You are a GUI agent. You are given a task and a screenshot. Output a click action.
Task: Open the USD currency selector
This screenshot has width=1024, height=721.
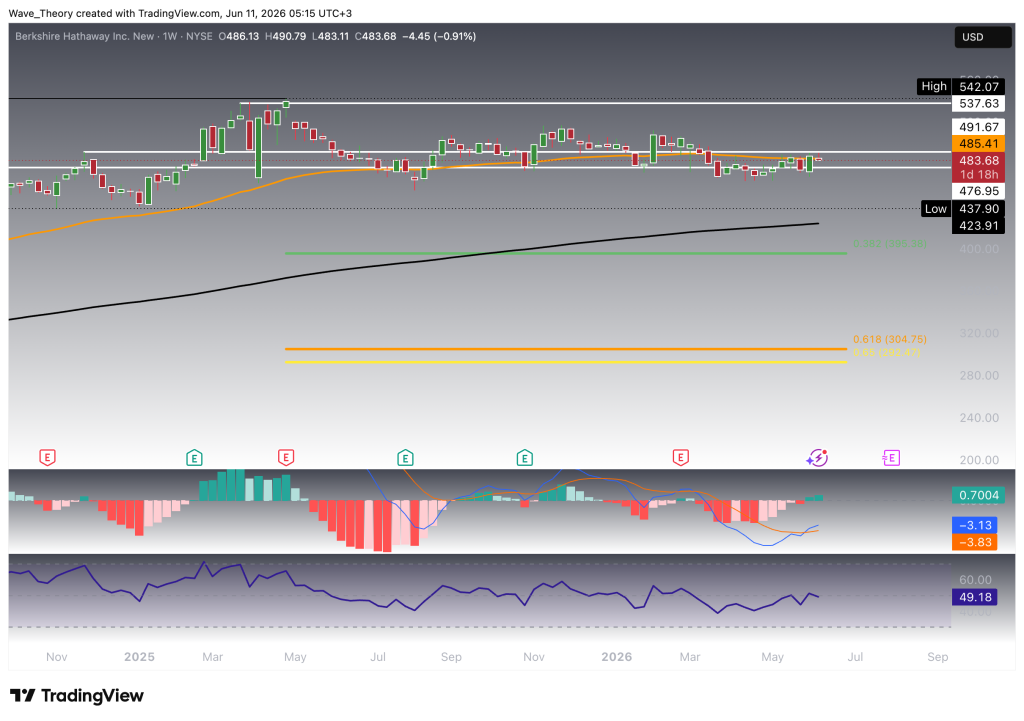pyautogui.click(x=983, y=37)
